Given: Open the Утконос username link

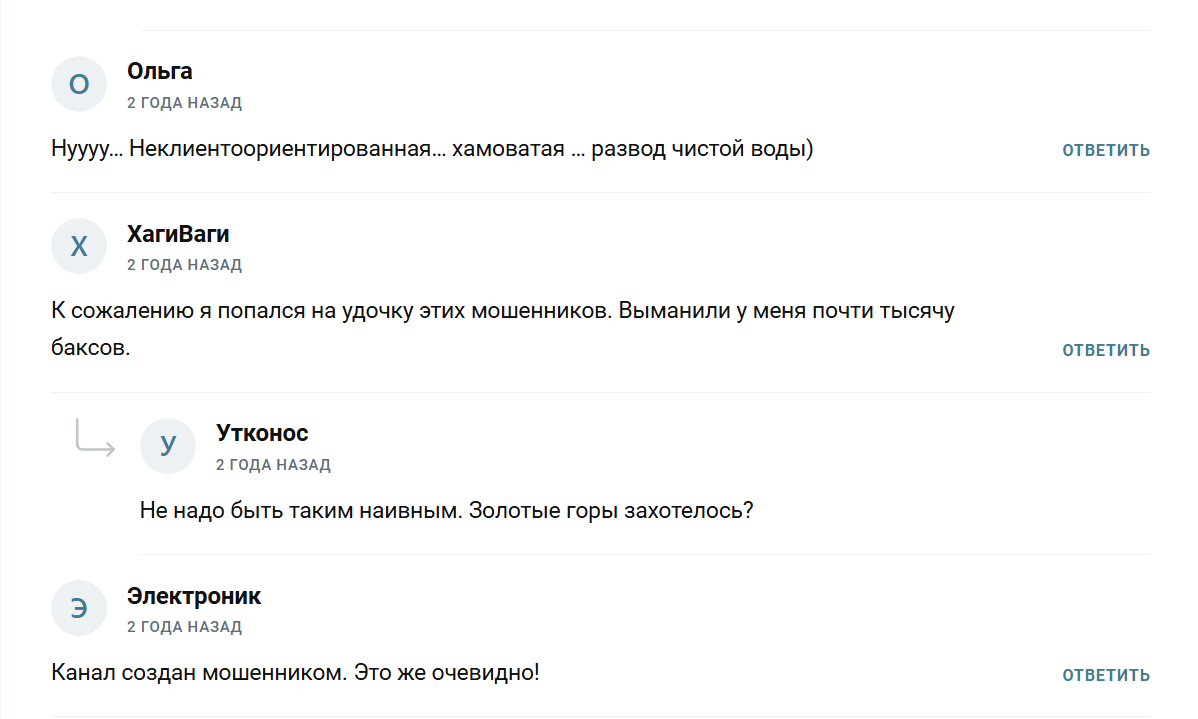Looking at the screenshot, I should pyautogui.click(x=262, y=433).
